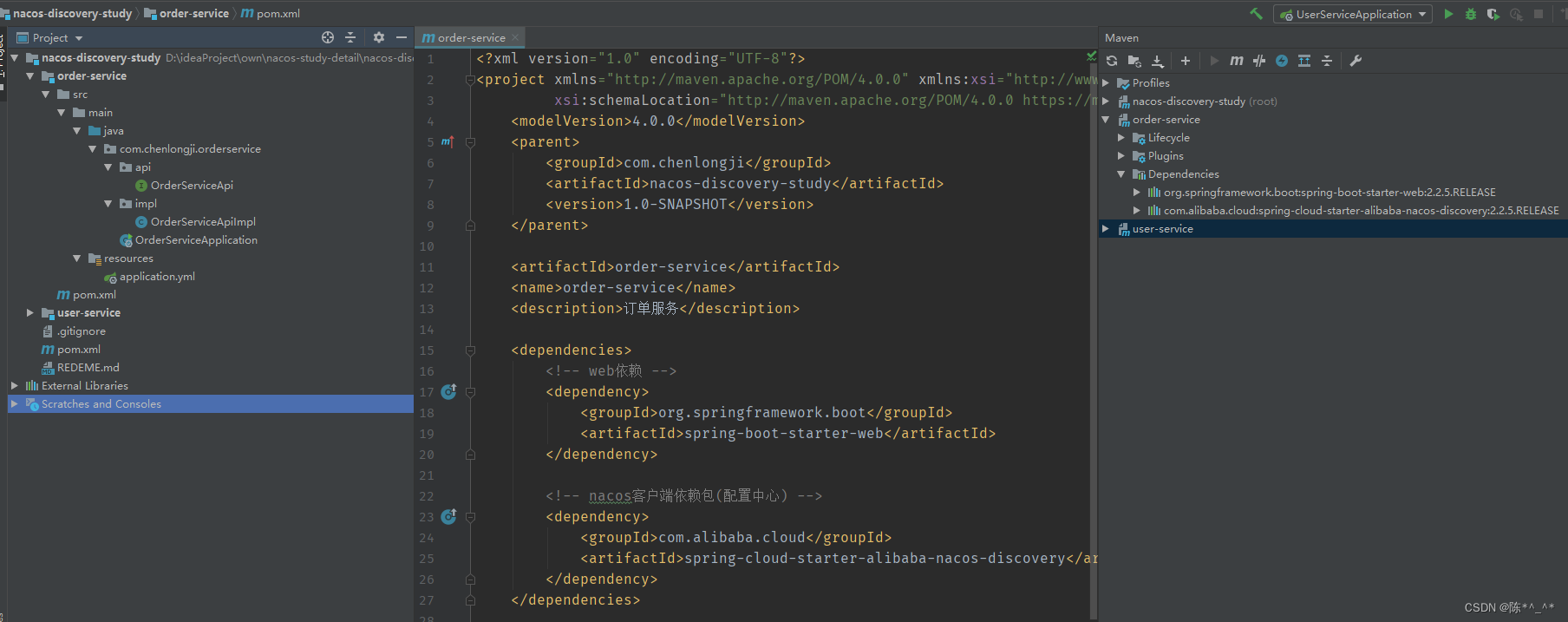Hide the Project tool window
Image resolution: width=1568 pixels, height=622 pixels.
[402, 37]
